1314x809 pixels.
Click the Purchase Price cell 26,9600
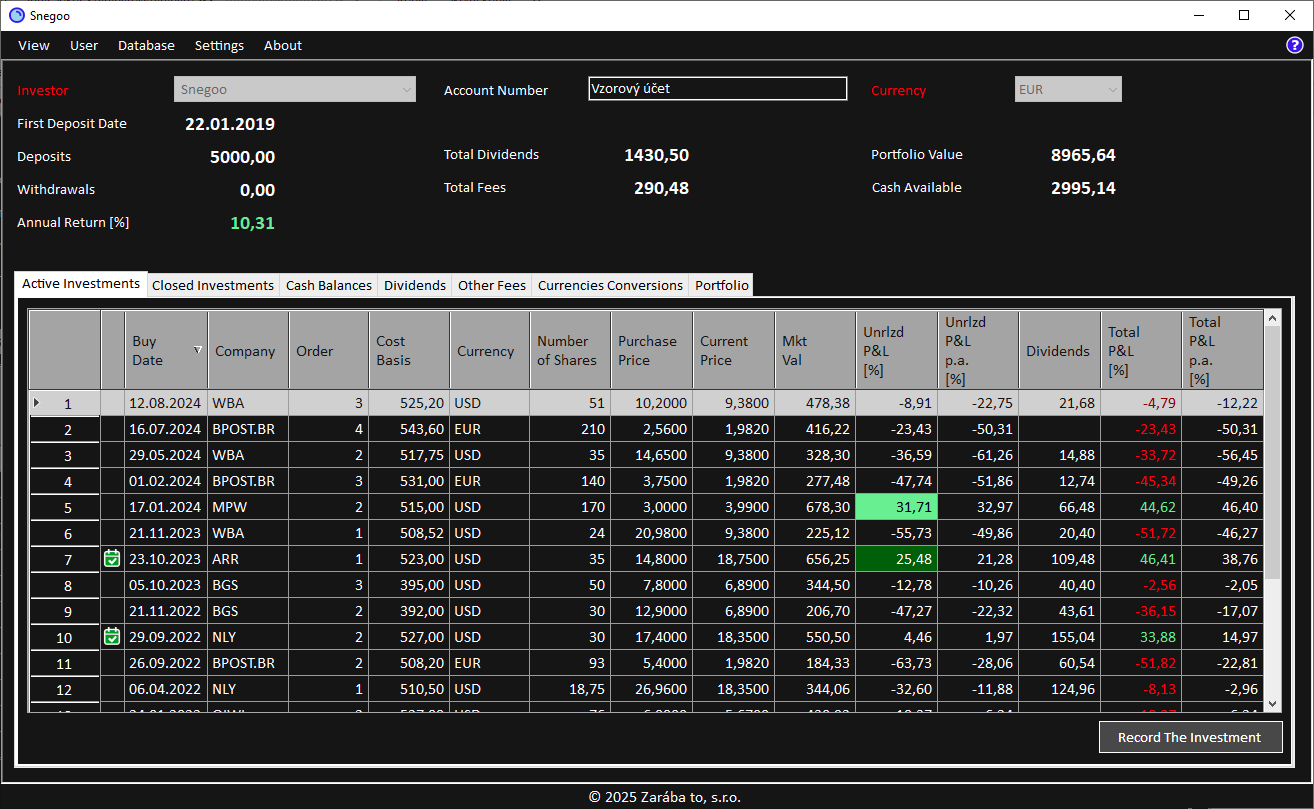652,689
